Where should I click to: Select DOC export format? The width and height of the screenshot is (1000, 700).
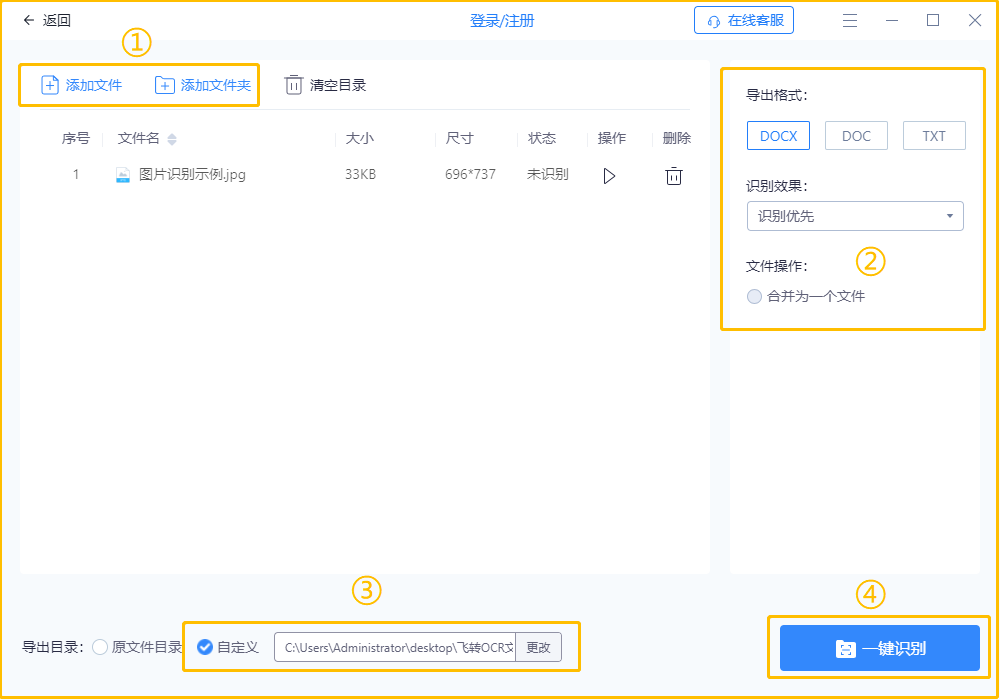(x=856, y=136)
